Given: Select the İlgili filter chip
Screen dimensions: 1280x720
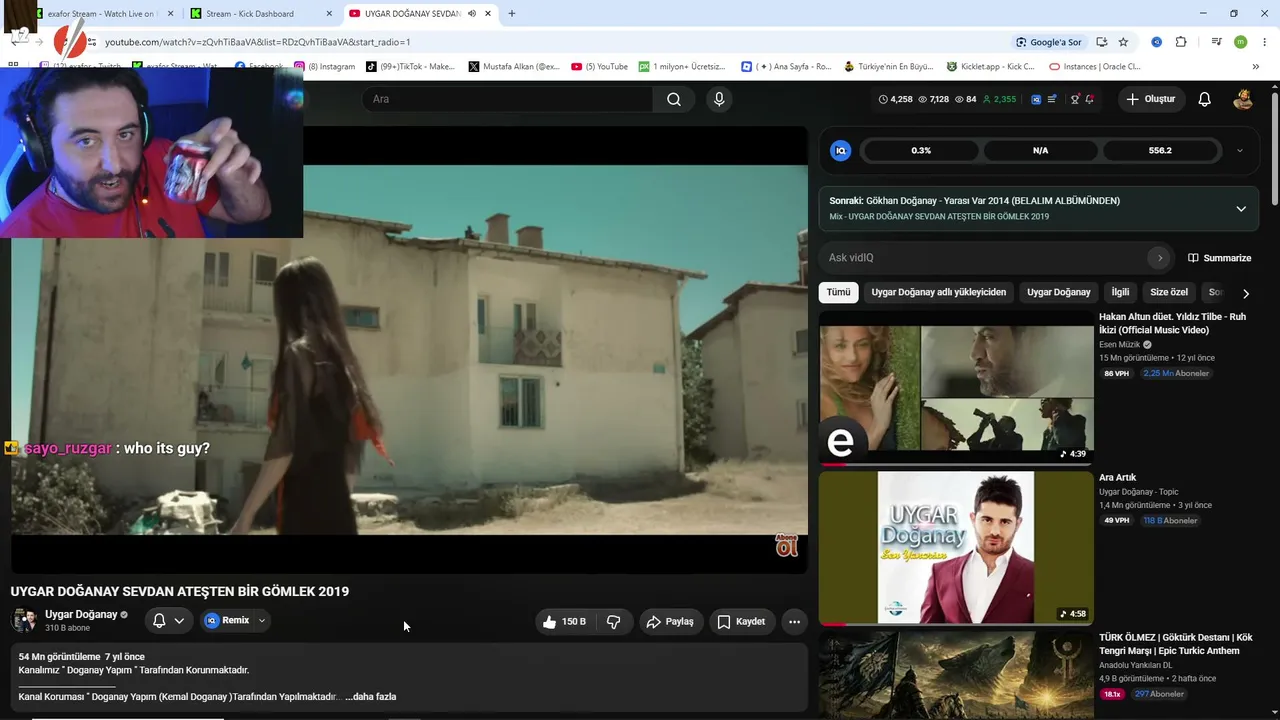Looking at the screenshot, I should click(x=1120, y=292).
